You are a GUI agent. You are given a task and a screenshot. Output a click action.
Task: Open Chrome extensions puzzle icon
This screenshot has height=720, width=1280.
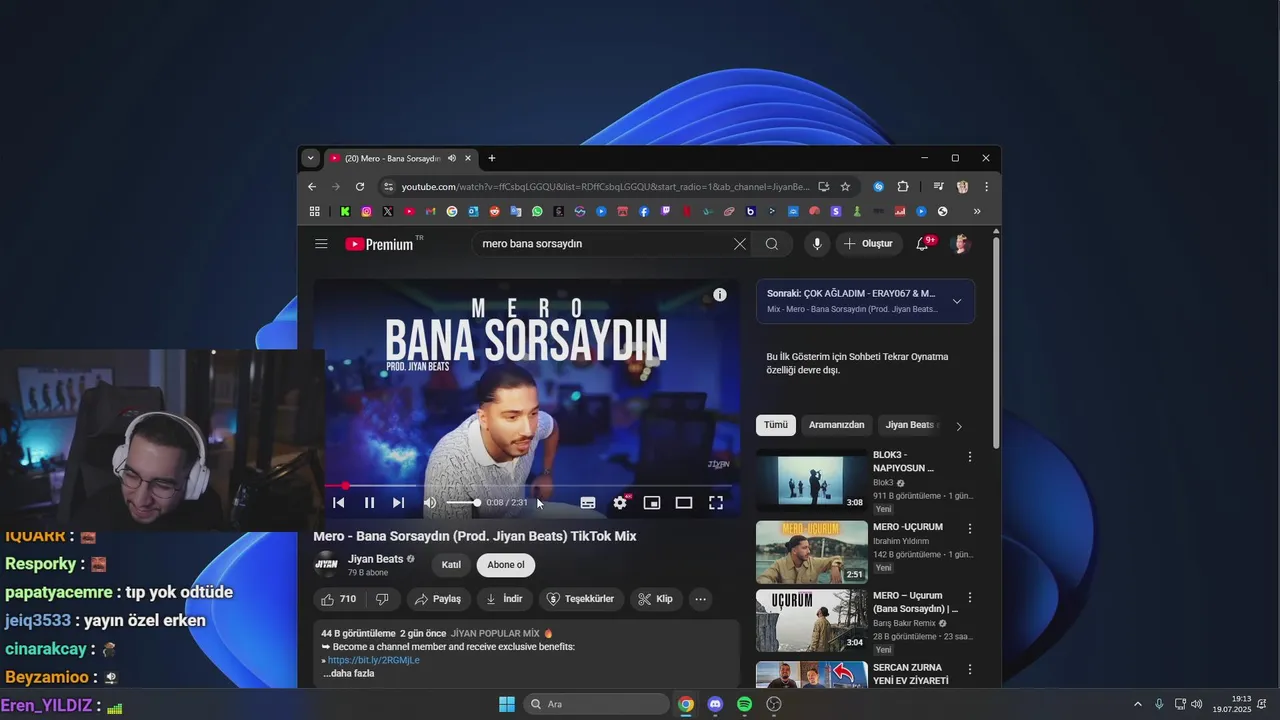[x=903, y=186]
